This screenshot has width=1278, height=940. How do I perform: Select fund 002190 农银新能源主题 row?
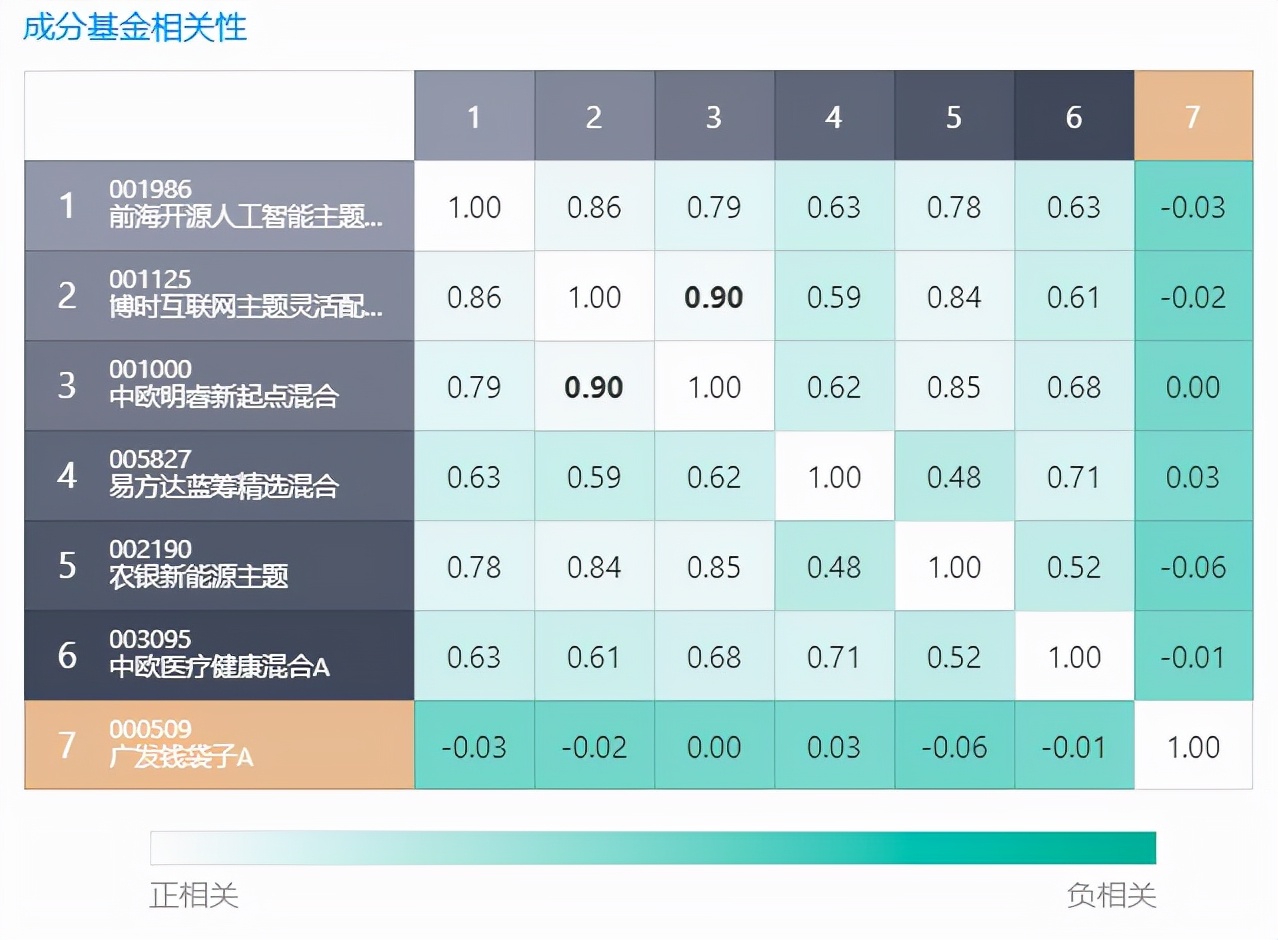pos(220,566)
